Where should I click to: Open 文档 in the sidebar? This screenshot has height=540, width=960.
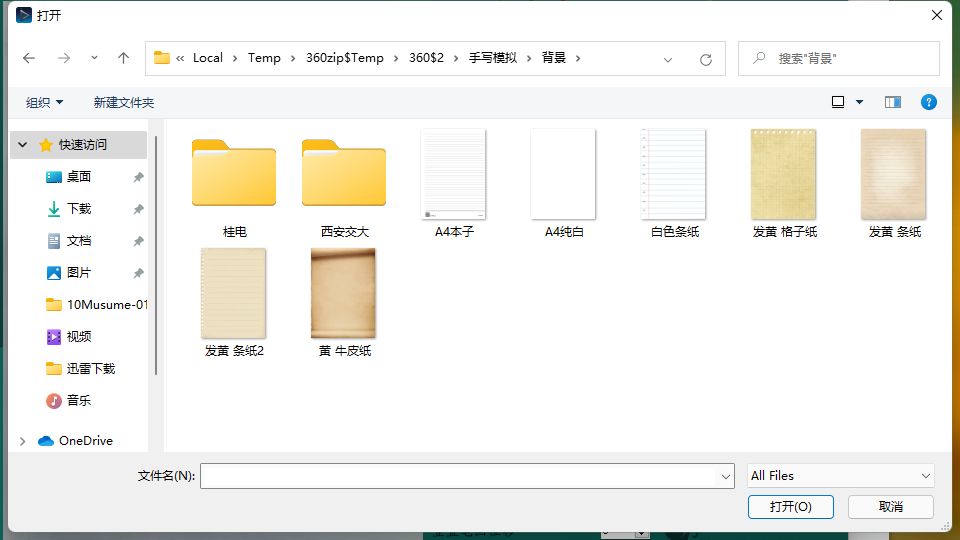pyautogui.click(x=79, y=241)
